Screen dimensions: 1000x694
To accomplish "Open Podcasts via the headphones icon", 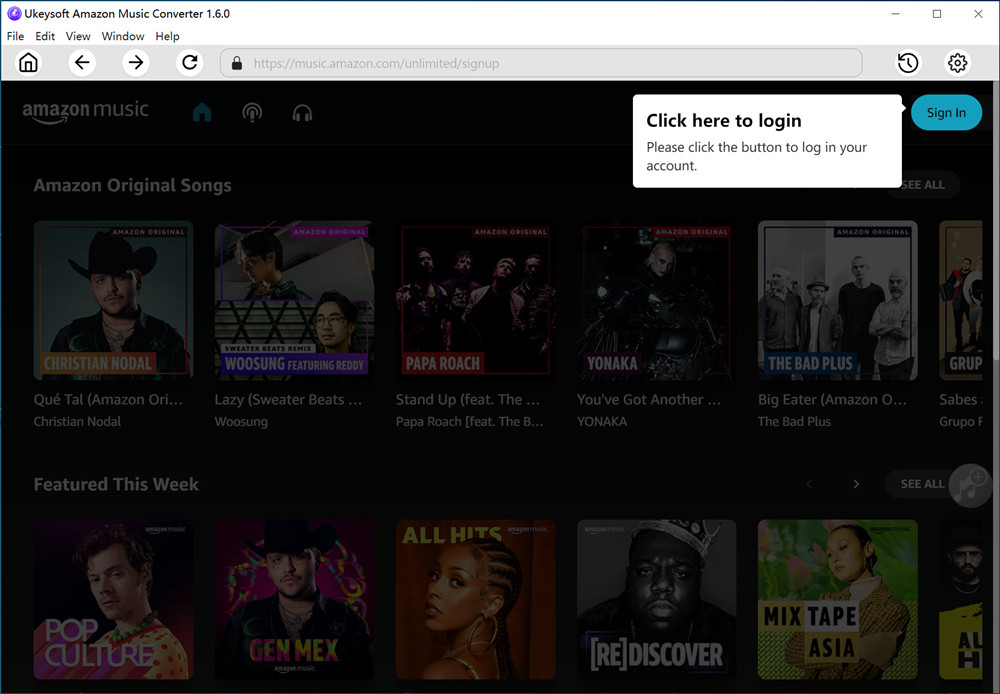I will click(x=302, y=112).
